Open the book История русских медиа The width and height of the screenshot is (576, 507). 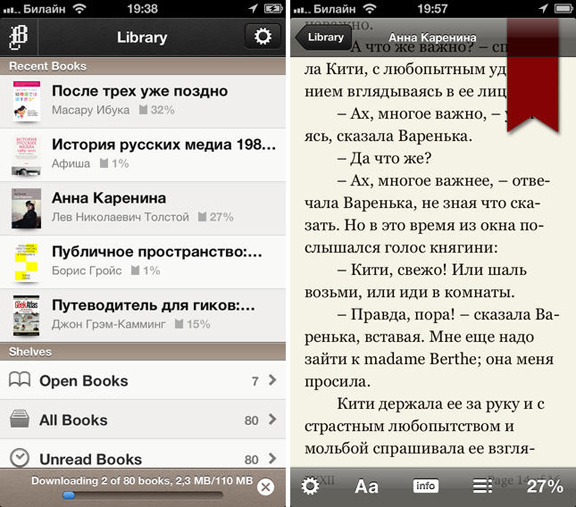coord(143,155)
